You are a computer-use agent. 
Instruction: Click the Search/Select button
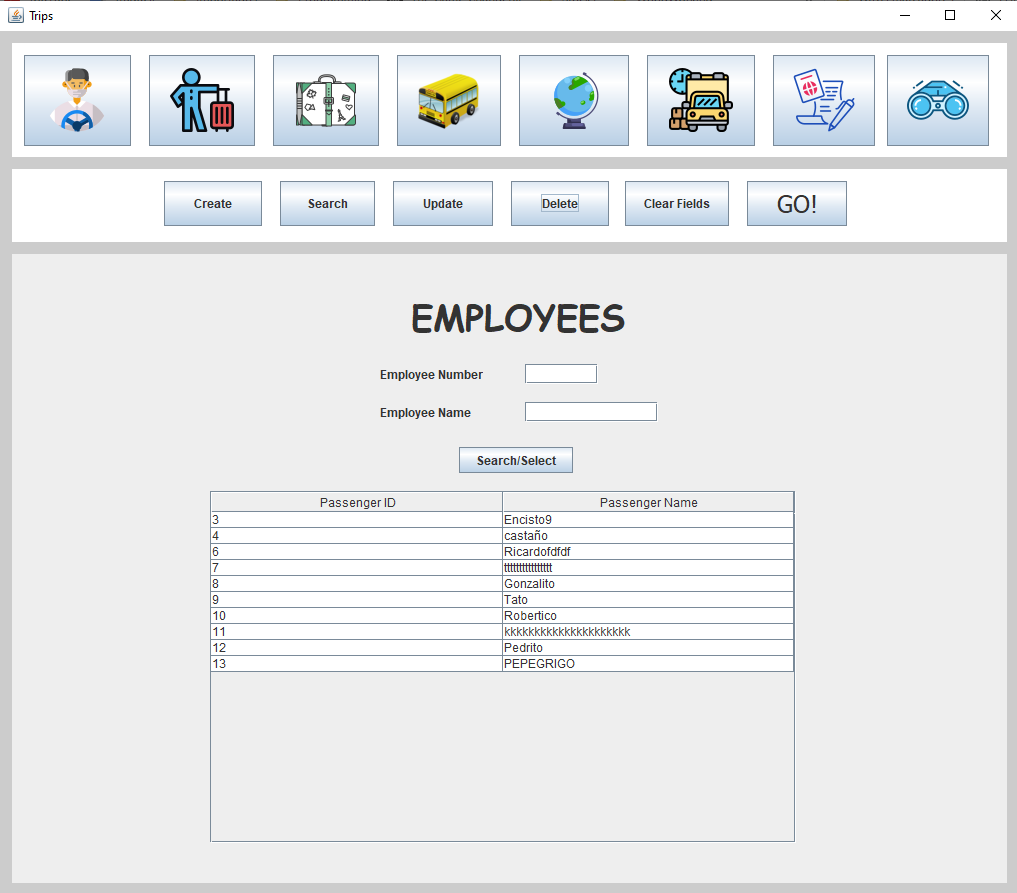pos(516,460)
